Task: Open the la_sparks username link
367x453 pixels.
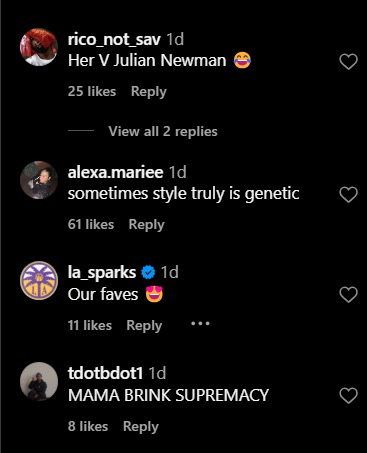Action: [x=102, y=273]
